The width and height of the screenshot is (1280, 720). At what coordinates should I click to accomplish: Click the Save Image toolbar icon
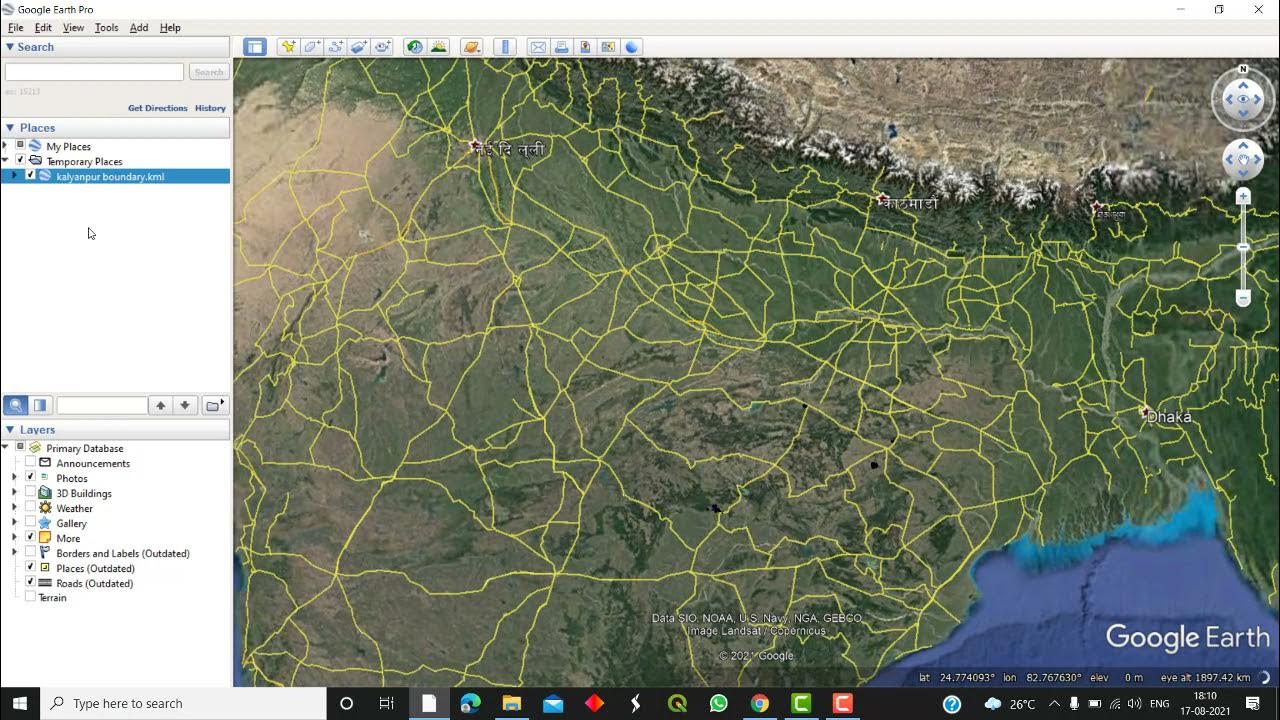click(585, 47)
